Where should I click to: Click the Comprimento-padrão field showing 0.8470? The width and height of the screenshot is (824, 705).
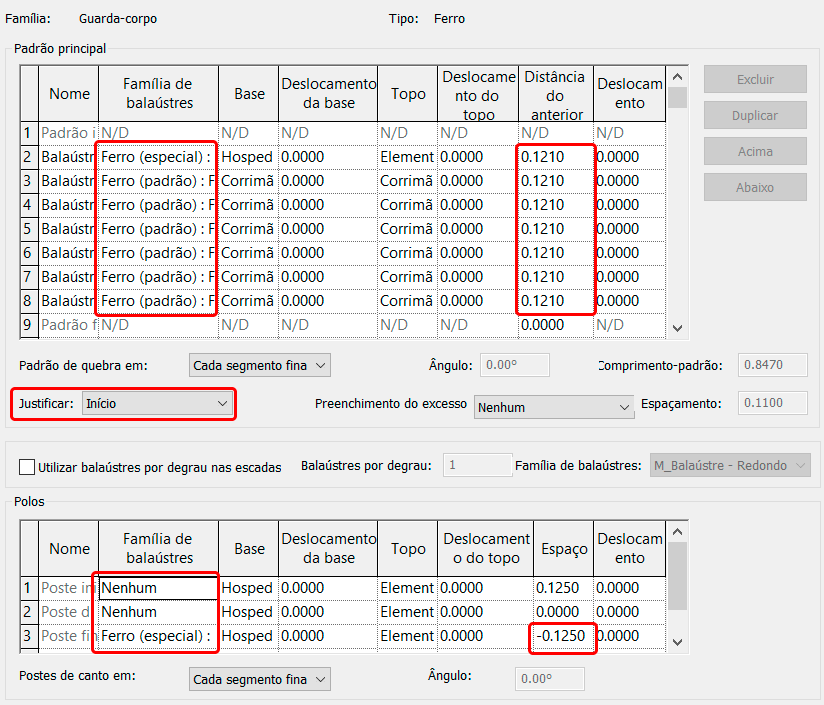pos(770,366)
